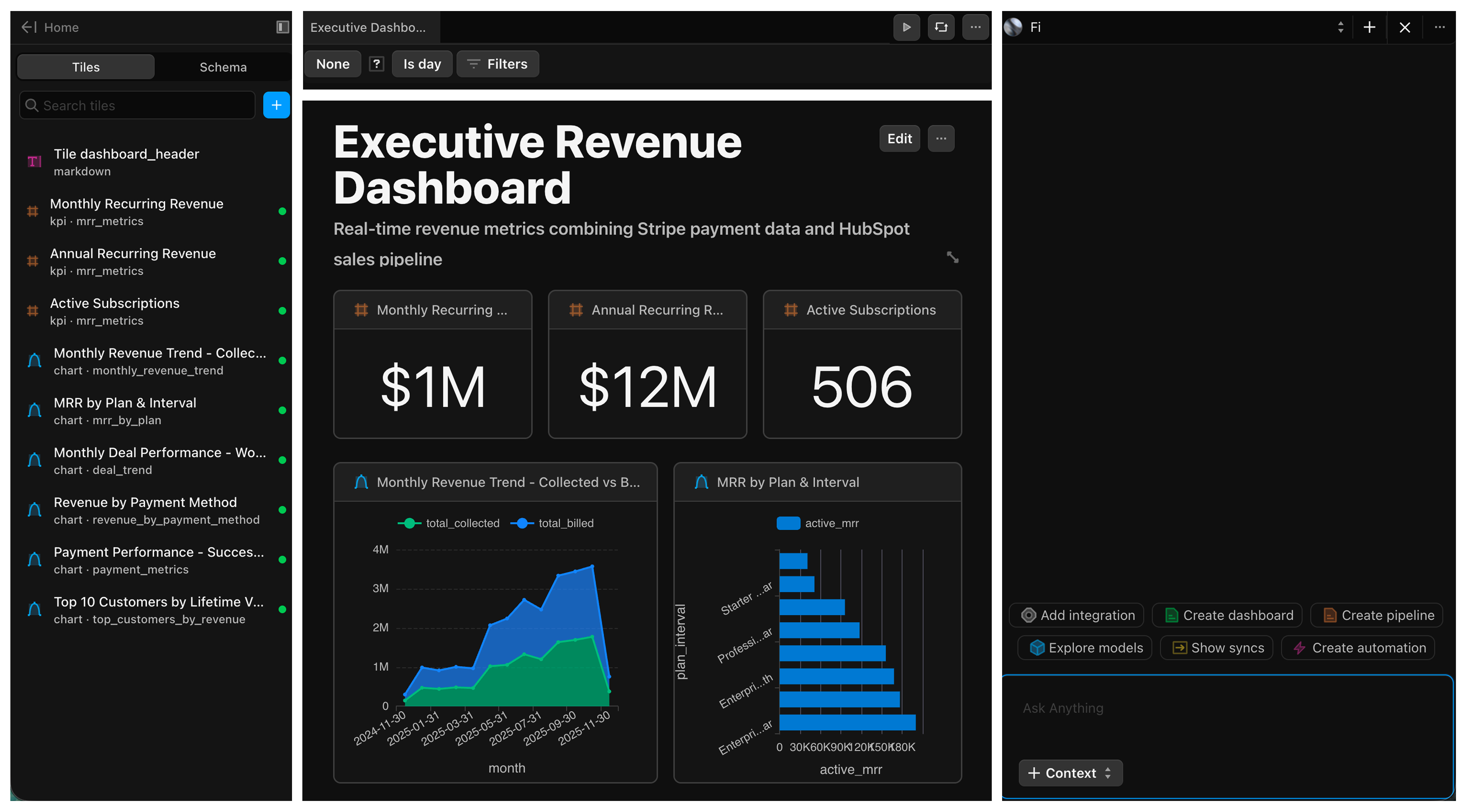The width and height of the screenshot is (1467, 812).
Task: Click the play icon to run the dashboard
Action: pos(907,27)
